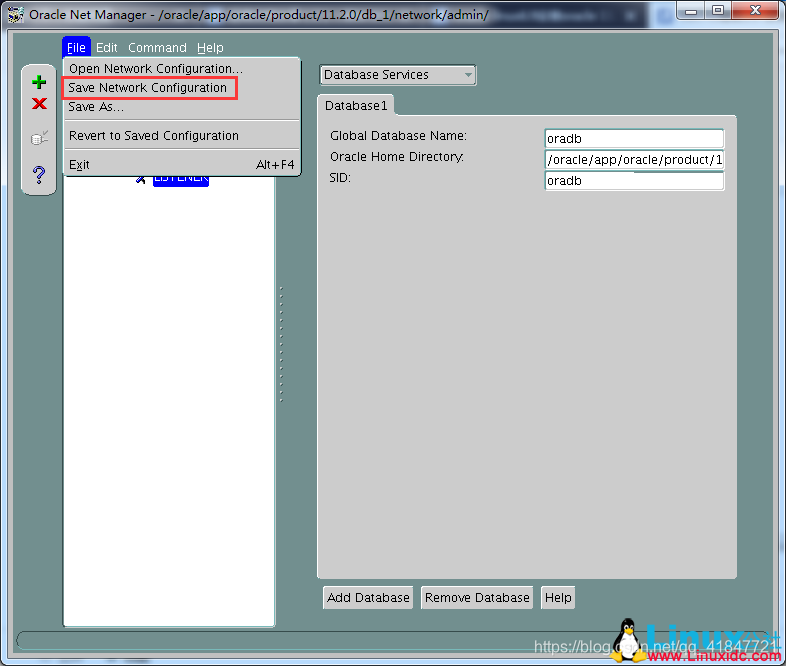Click the Oracle Home Directory field

[x=634, y=159]
